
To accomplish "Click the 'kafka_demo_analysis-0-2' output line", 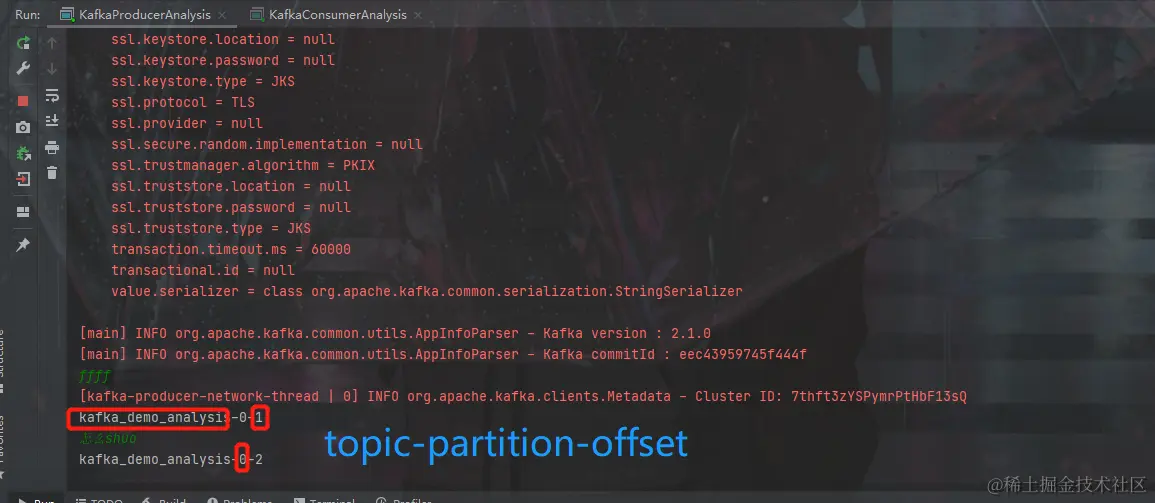I will [x=171, y=460].
